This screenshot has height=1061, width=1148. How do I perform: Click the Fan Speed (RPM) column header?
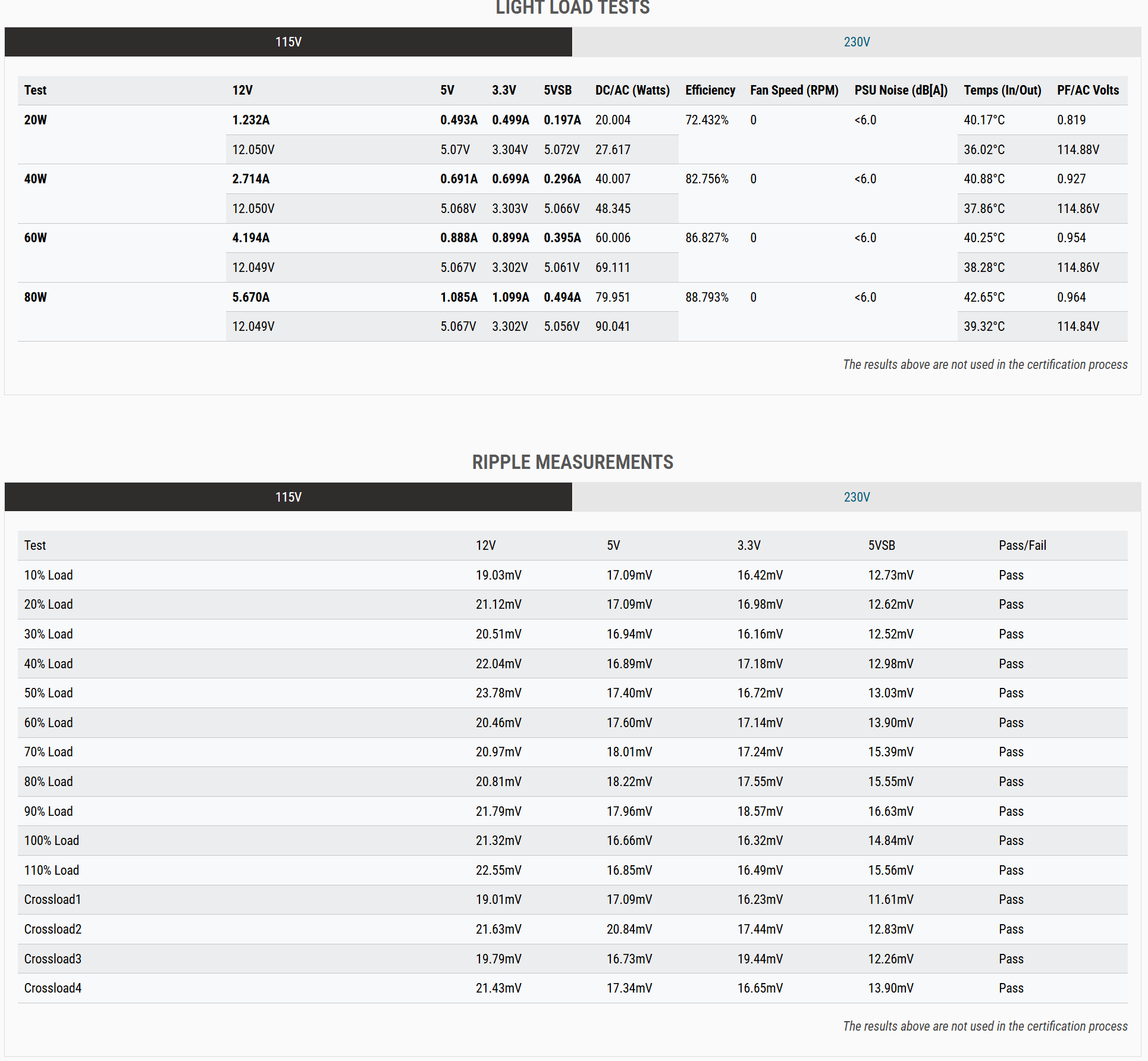point(793,90)
